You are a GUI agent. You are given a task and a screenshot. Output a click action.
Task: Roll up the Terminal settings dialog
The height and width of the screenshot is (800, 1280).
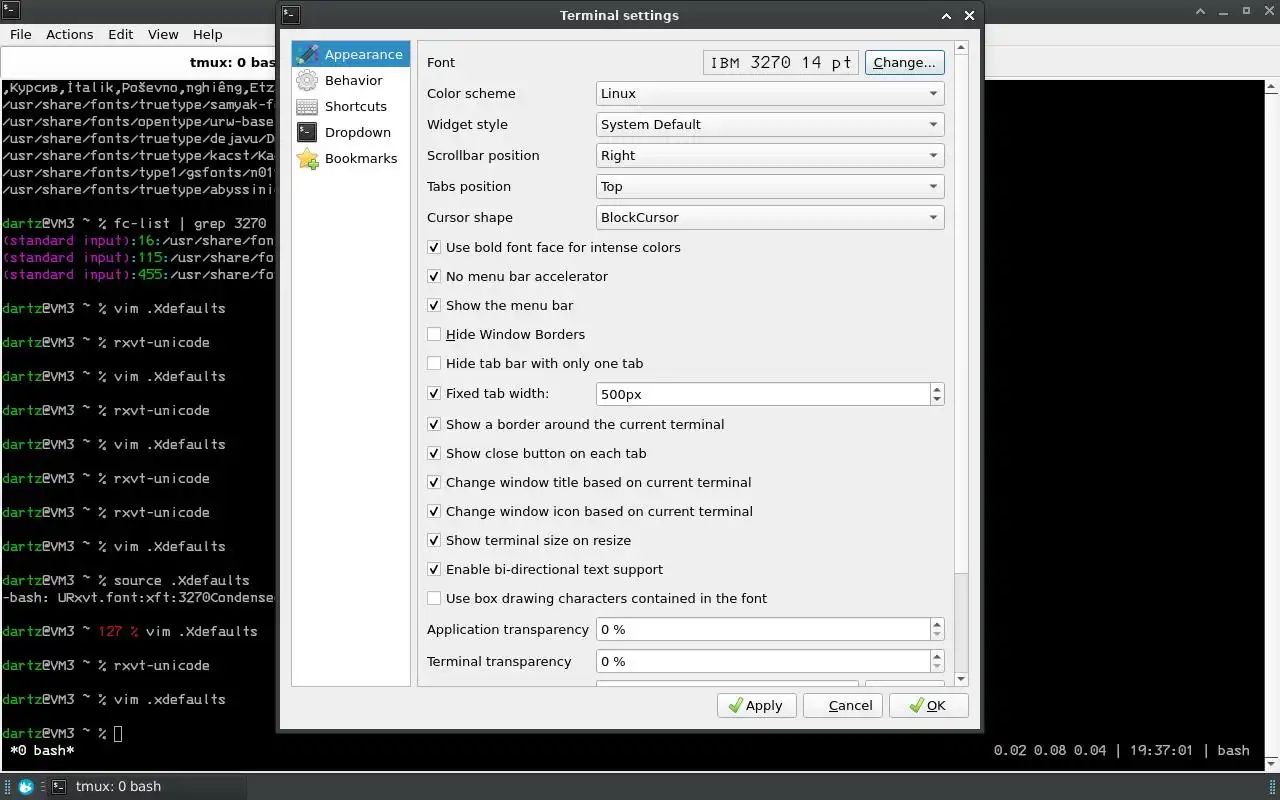[x=946, y=15]
